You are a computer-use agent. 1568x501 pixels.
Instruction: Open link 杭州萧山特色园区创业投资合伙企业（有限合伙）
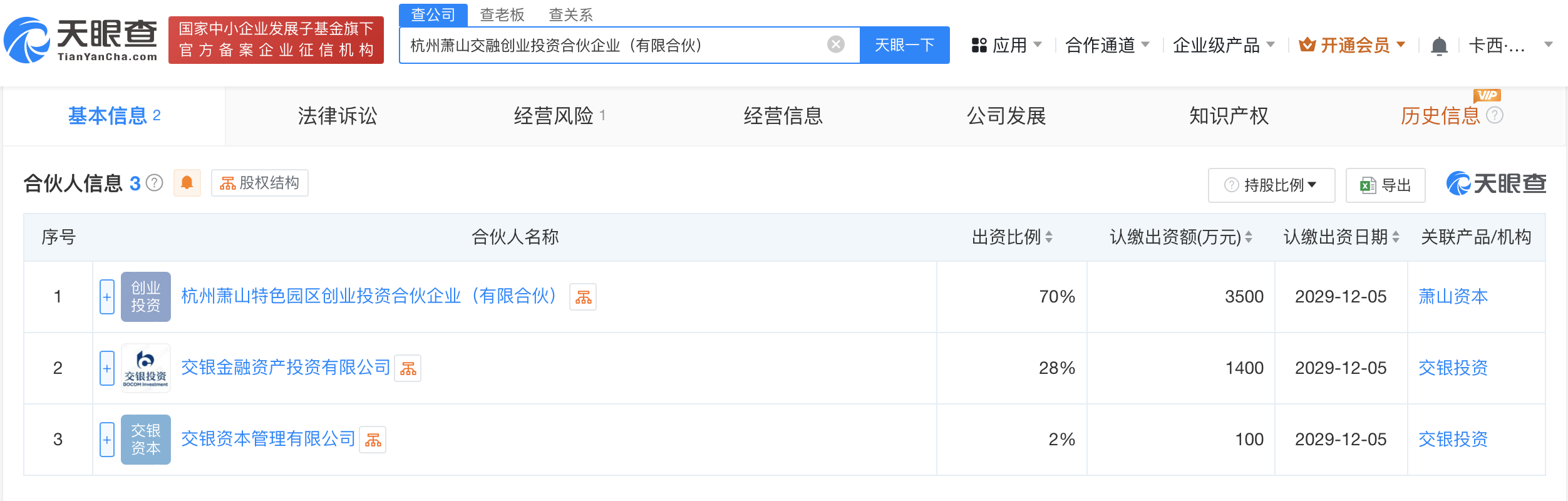point(369,296)
